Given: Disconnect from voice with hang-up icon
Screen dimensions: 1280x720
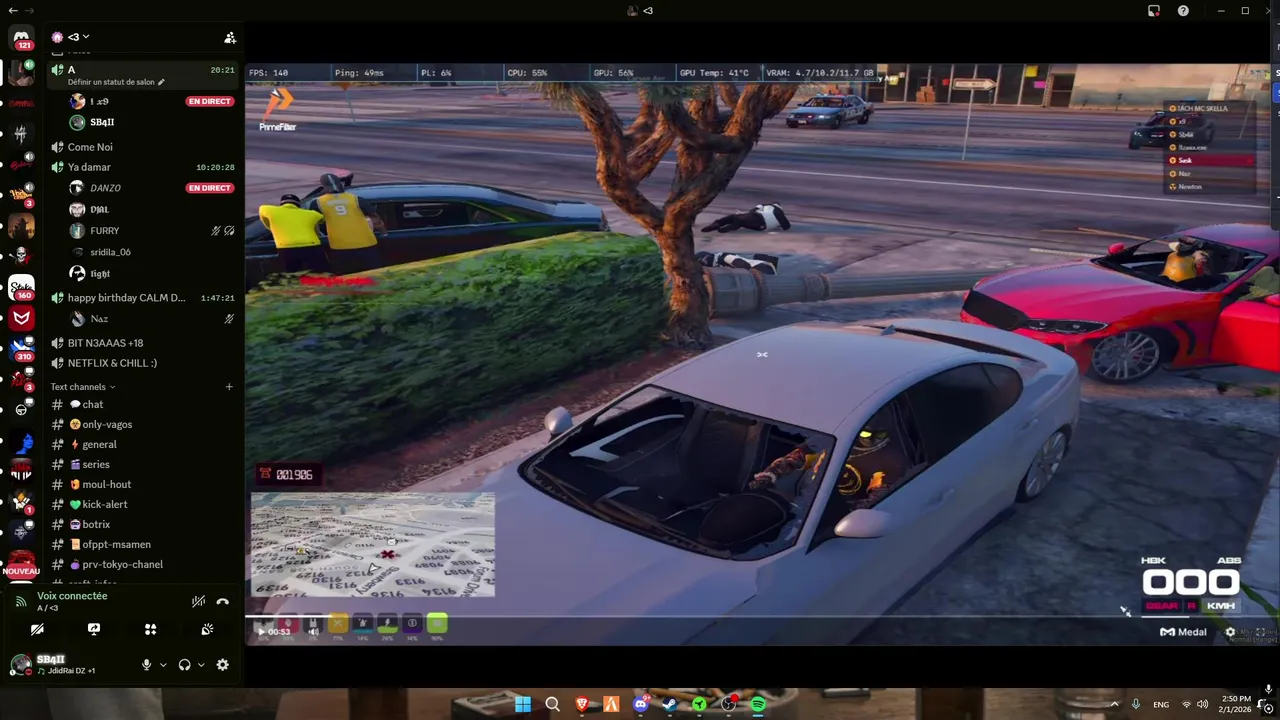Looking at the screenshot, I should pos(222,601).
